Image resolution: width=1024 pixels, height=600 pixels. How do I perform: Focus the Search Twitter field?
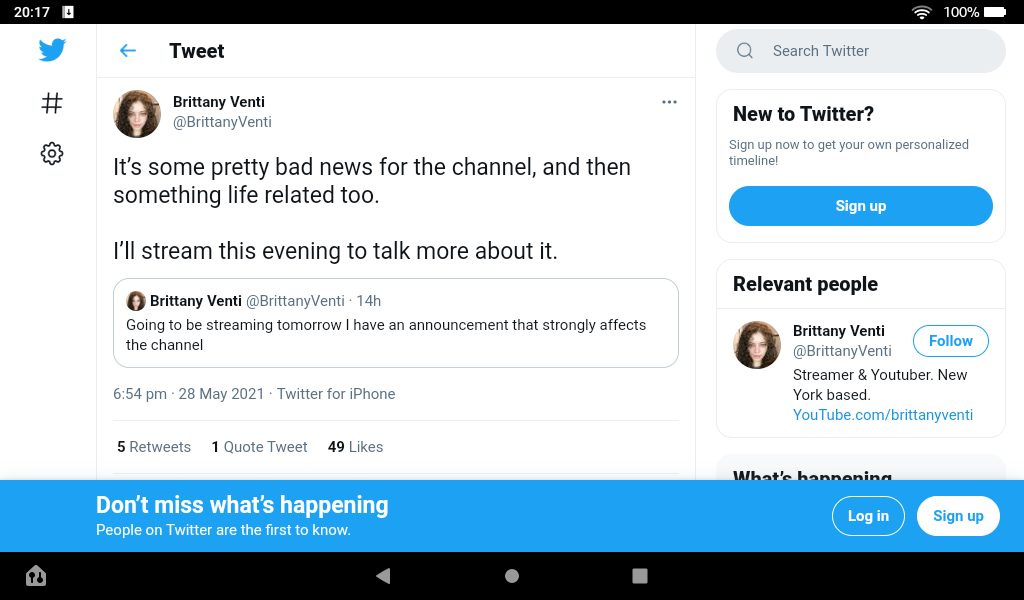[x=861, y=50]
